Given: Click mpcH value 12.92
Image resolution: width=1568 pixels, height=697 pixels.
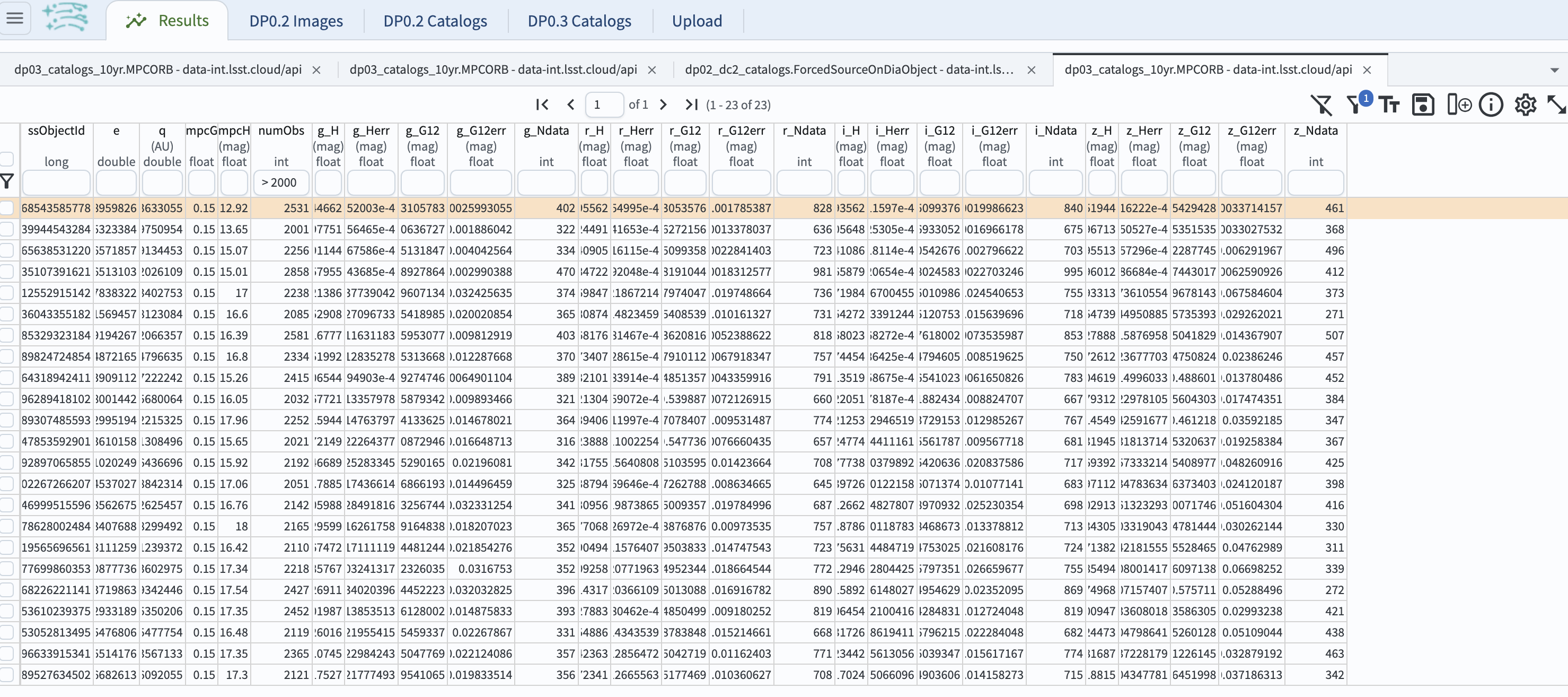Looking at the screenshot, I should pos(234,208).
